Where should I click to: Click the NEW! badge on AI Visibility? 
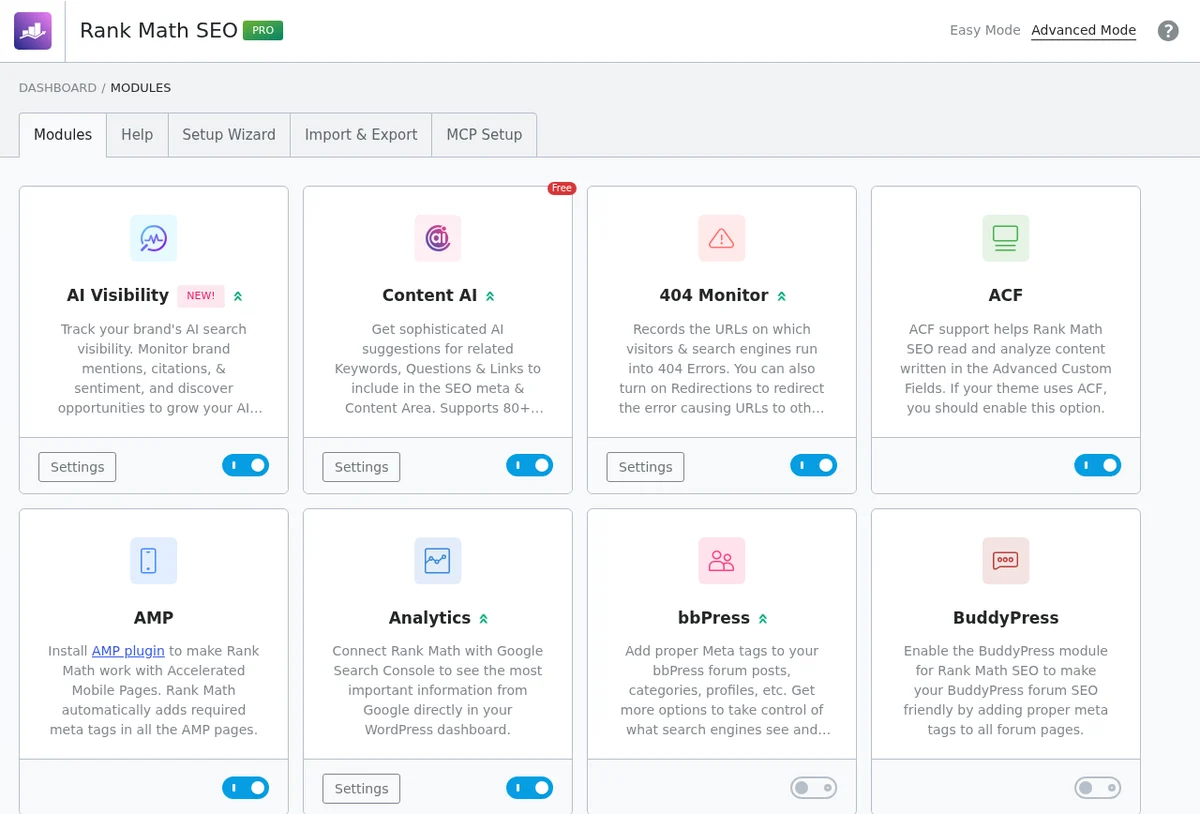click(201, 296)
